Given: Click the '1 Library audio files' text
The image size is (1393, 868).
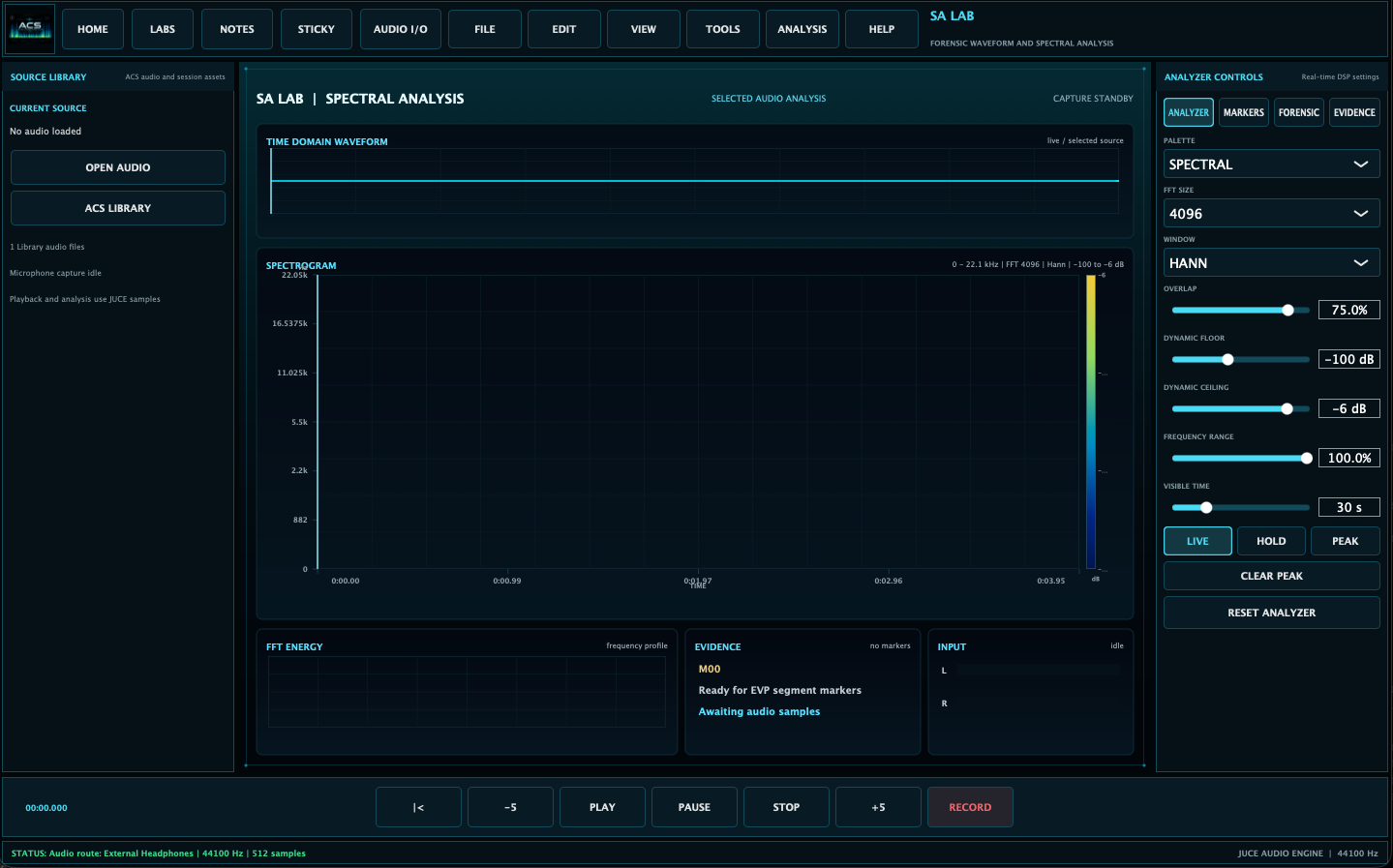Looking at the screenshot, I should (47, 247).
